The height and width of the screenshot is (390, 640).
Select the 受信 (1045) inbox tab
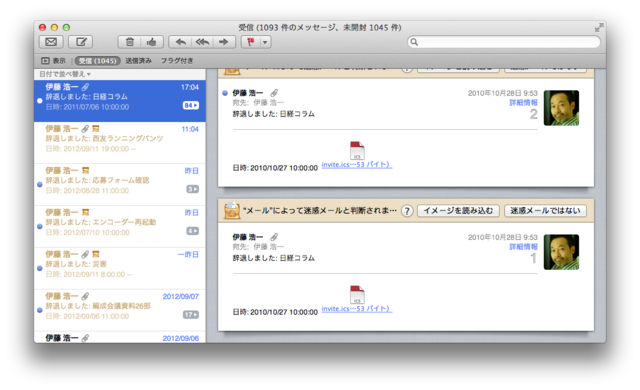(98, 61)
